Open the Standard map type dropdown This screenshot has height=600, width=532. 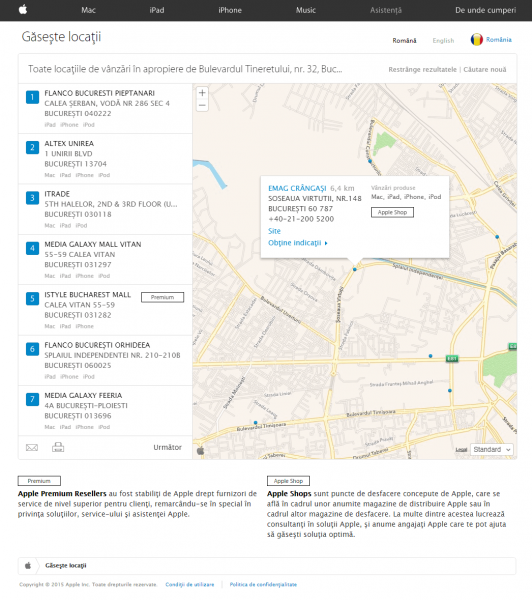[492, 449]
